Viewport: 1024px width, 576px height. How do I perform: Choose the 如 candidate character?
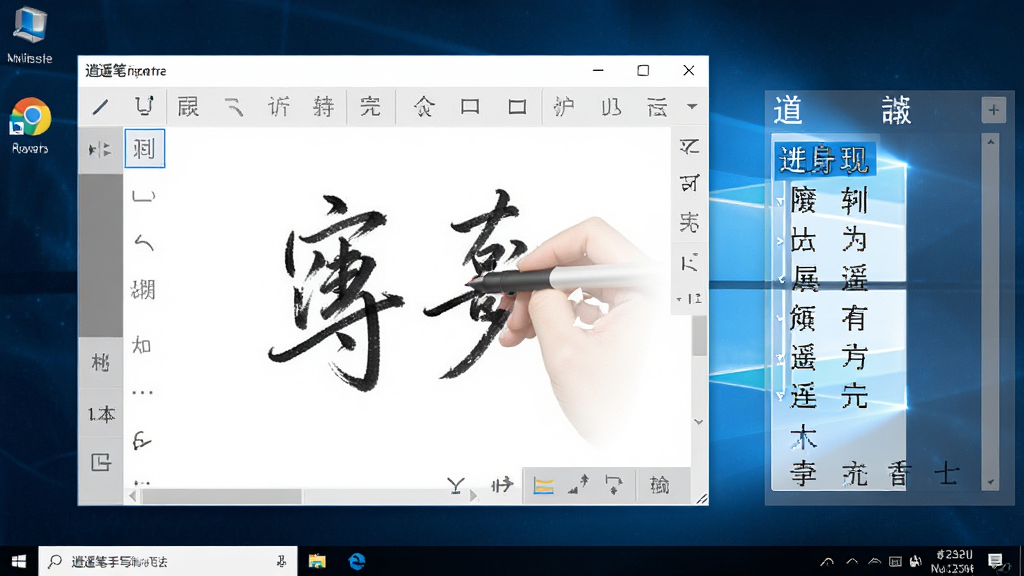pos(142,345)
